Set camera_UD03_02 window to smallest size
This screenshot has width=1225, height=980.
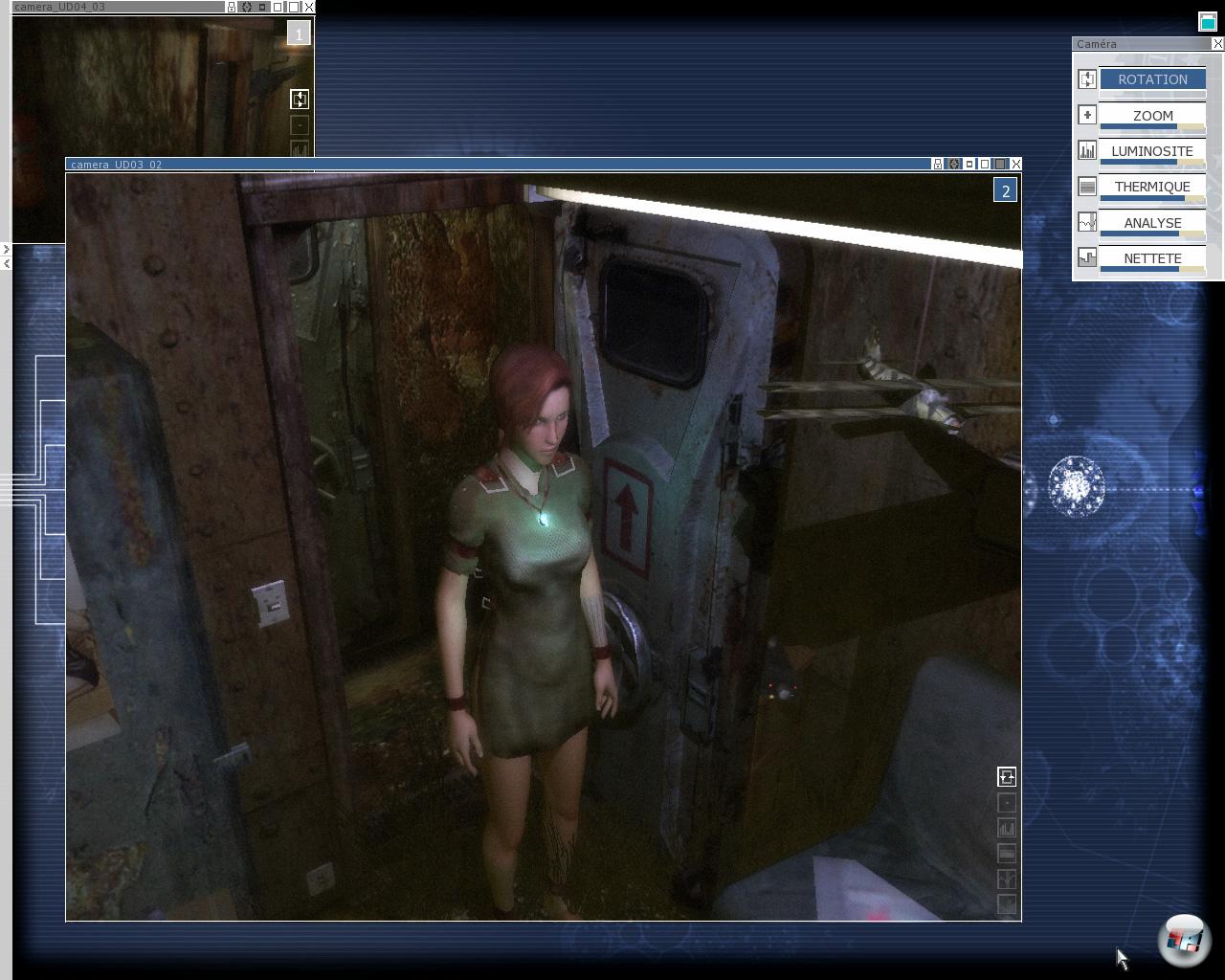tap(969, 165)
